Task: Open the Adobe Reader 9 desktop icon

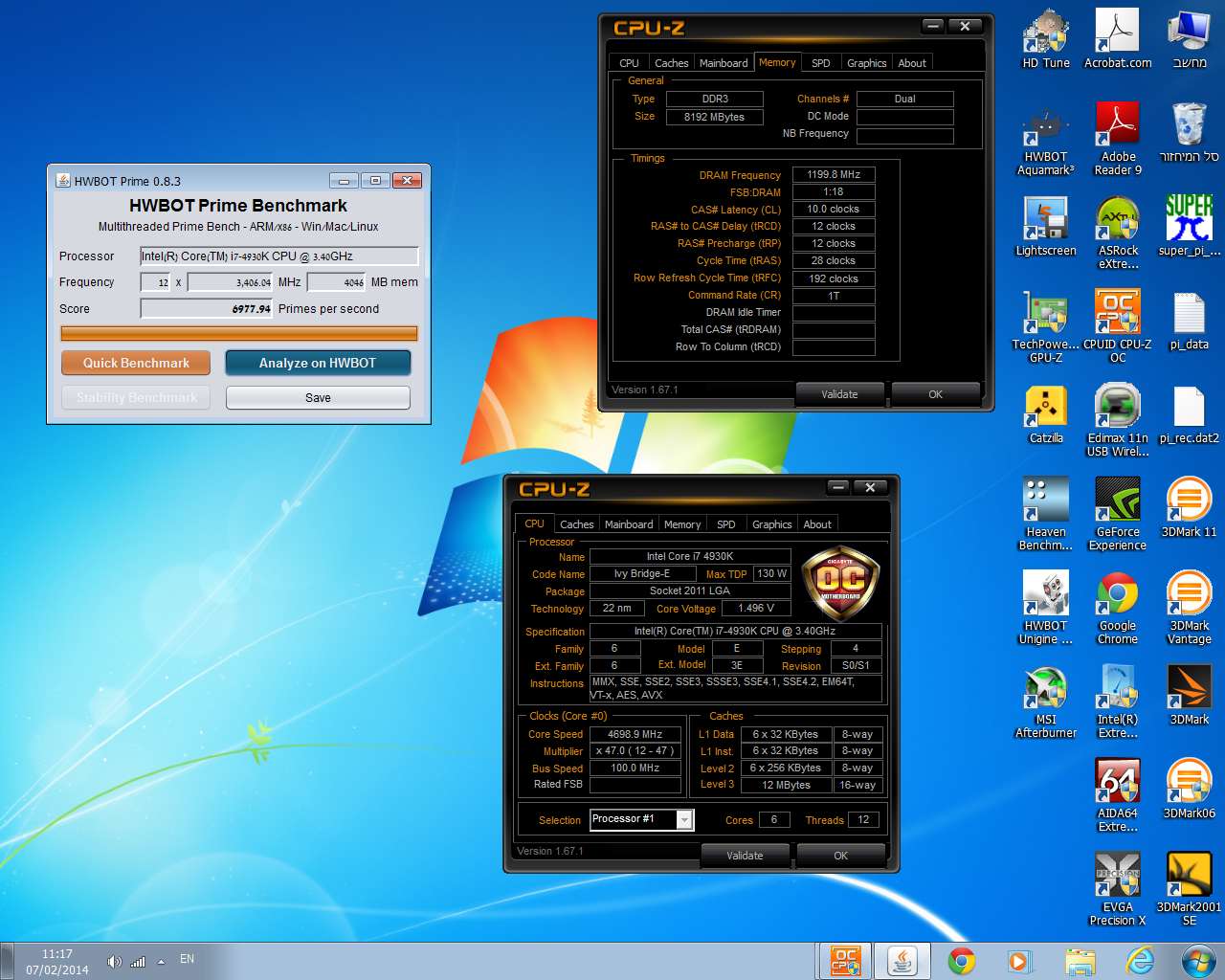Action: click(1118, 139)
